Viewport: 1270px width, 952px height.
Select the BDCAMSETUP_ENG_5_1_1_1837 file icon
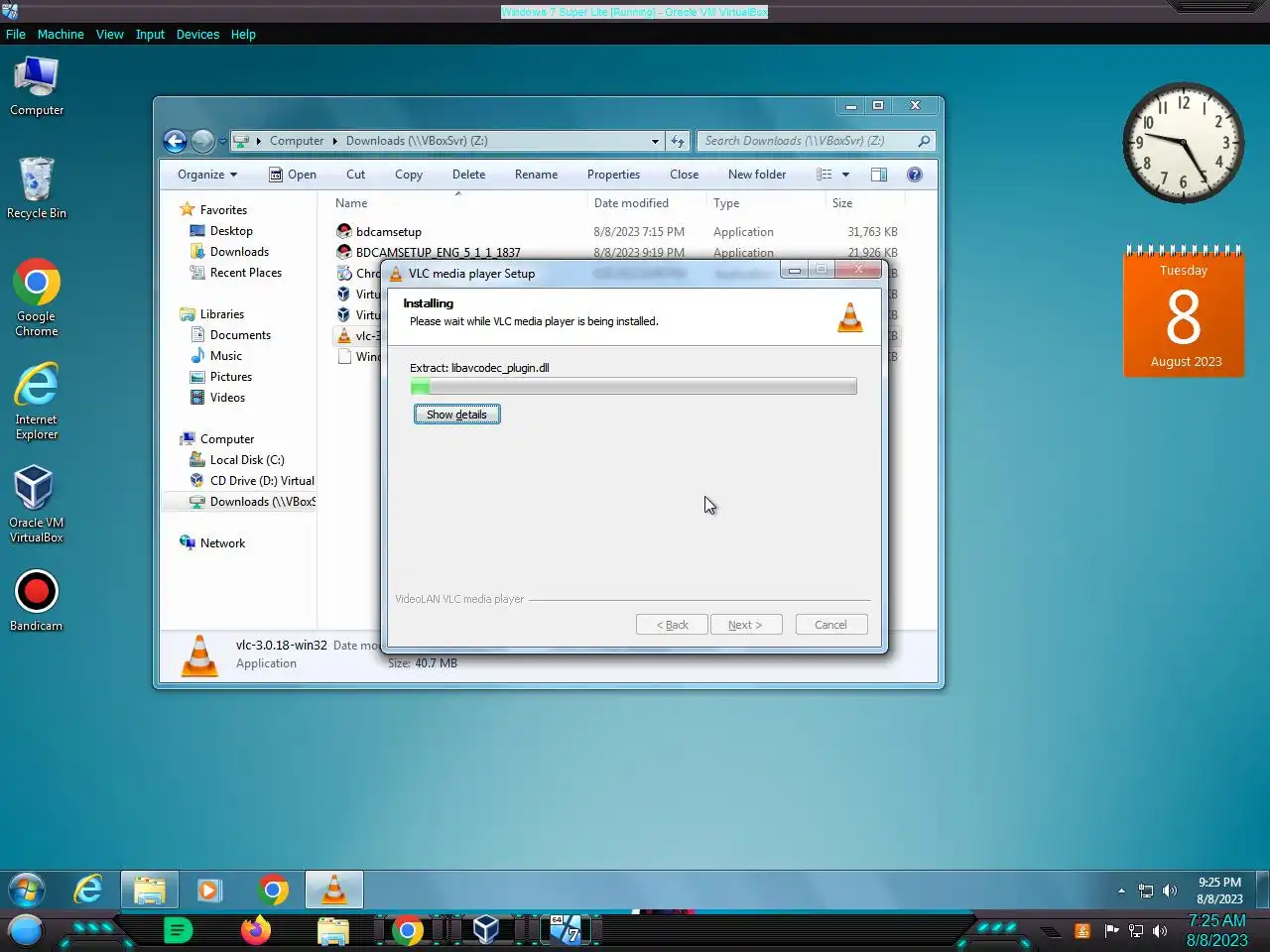[344, 252]
